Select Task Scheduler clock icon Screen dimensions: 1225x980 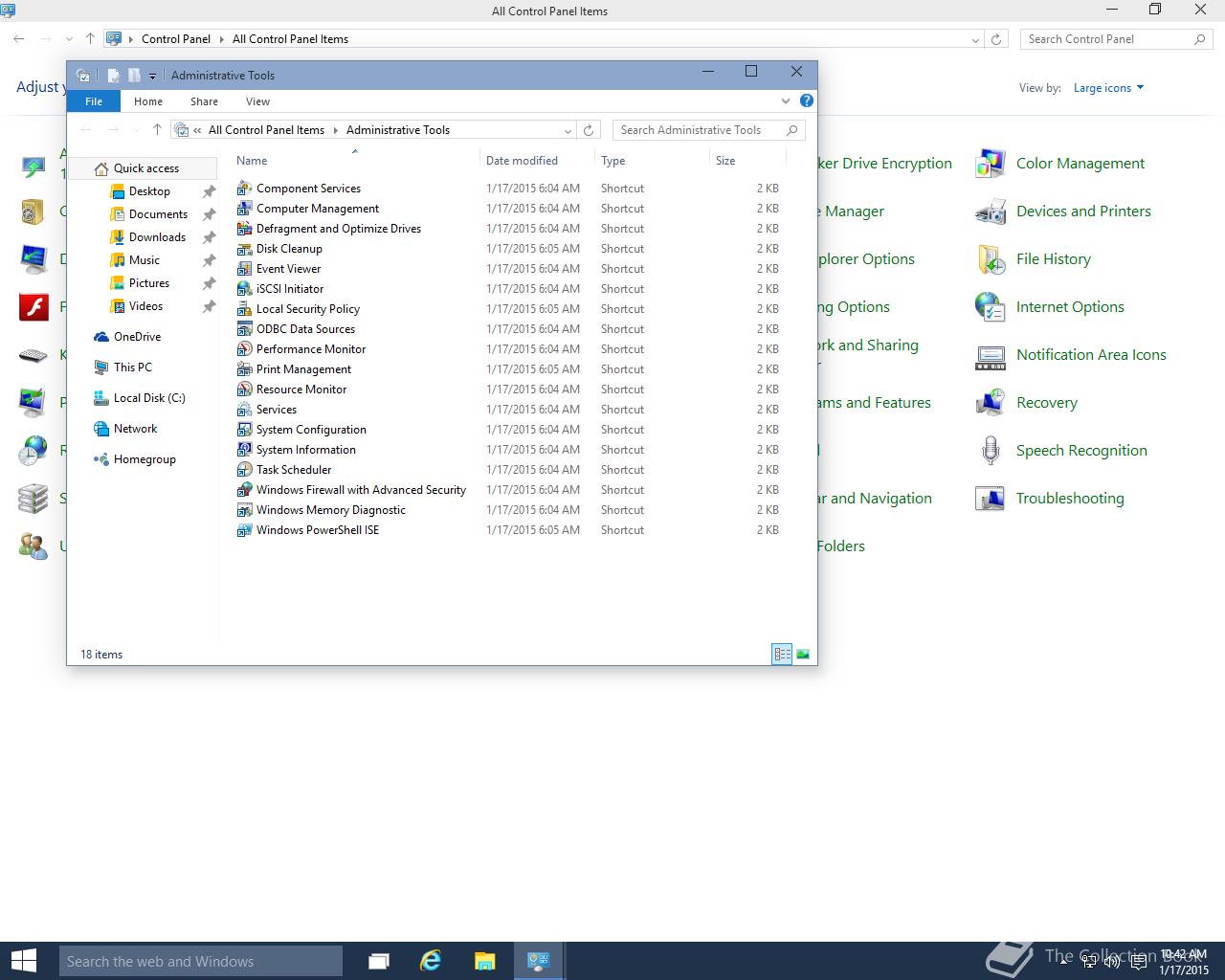(x=244, y=470)
